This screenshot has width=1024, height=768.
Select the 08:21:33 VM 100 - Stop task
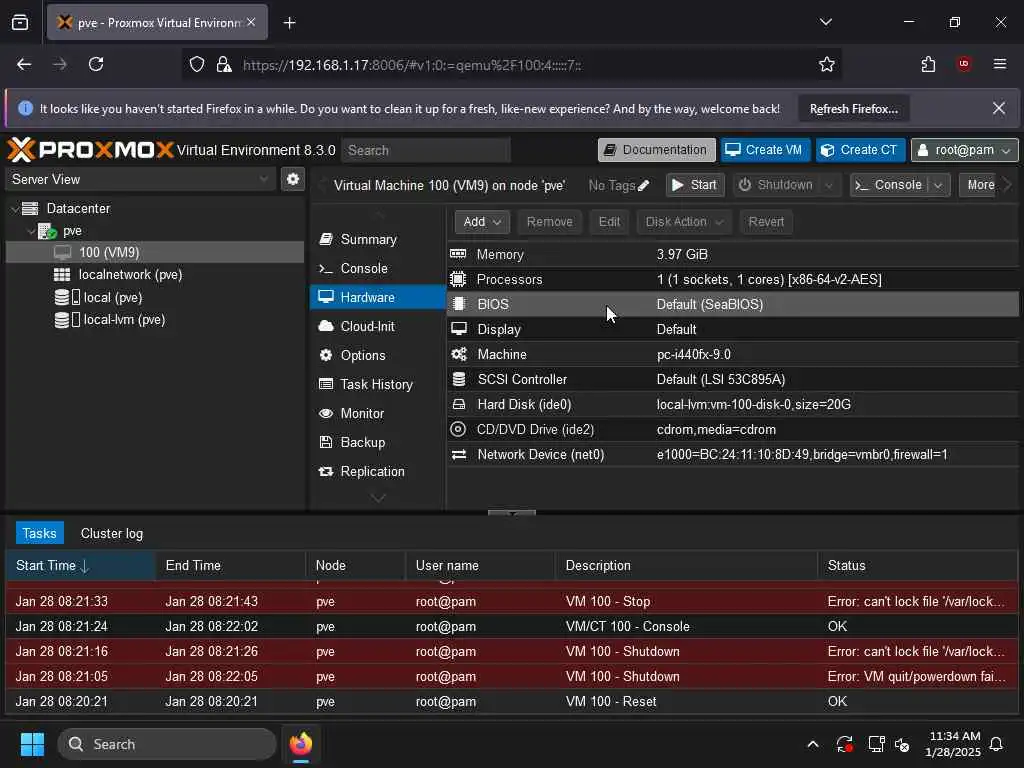point(512,601)
